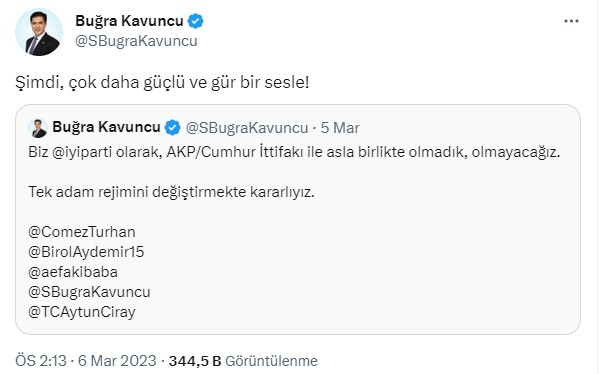Open the quoted tweet's 5 Mar date
Viewport: 600px width, 374px height.
340,128
